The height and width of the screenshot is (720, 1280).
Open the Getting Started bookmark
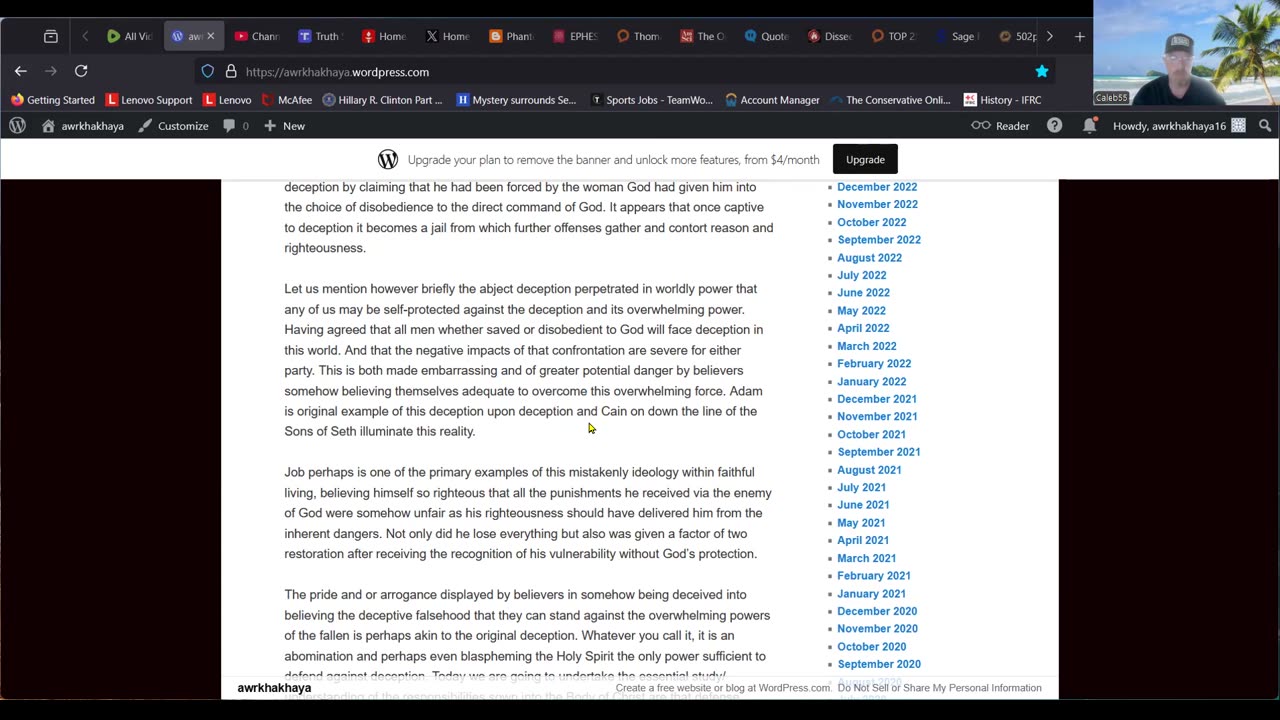(x=53, y=100)
